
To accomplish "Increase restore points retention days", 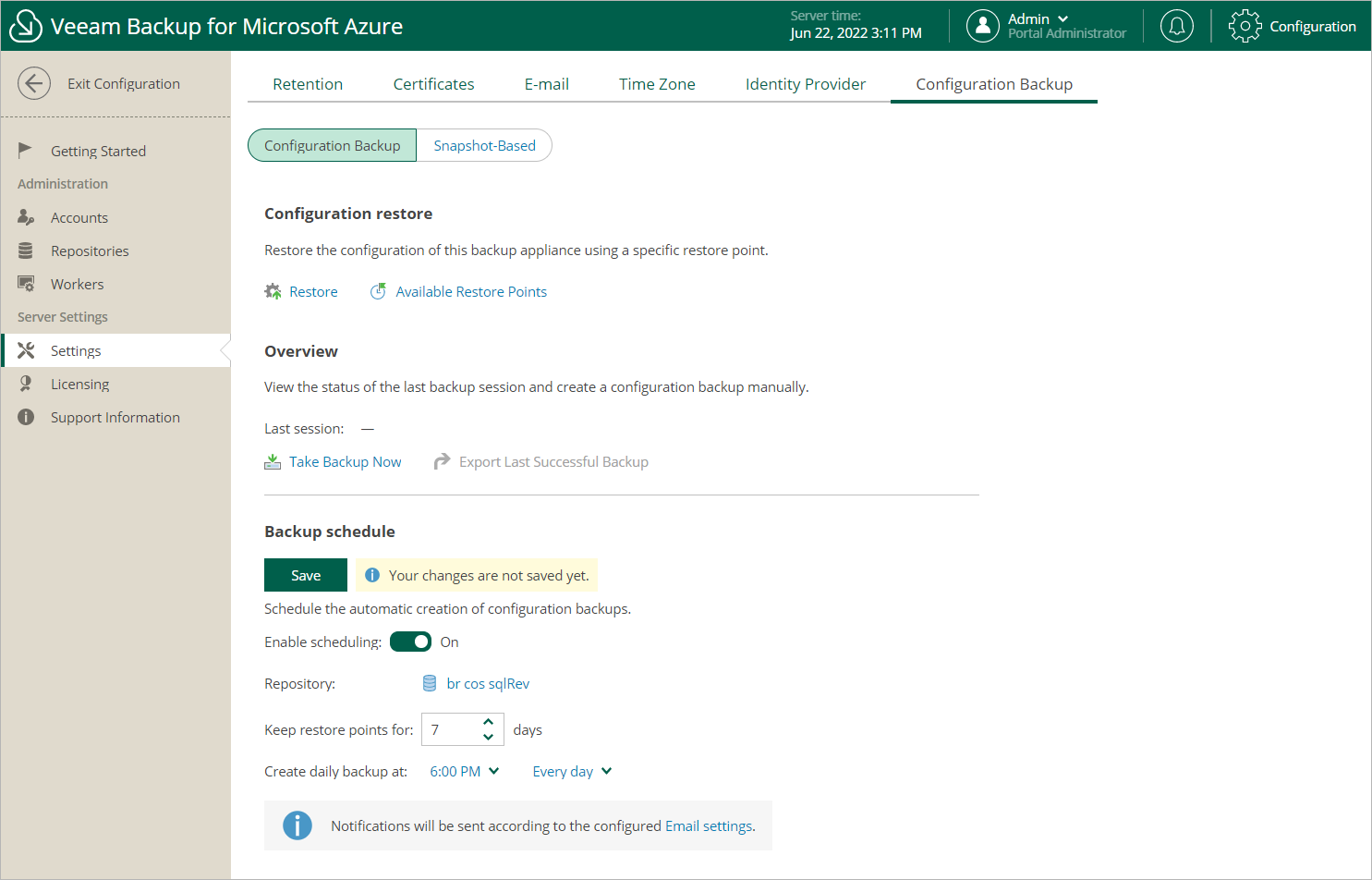I will click(x=488, y=722).
